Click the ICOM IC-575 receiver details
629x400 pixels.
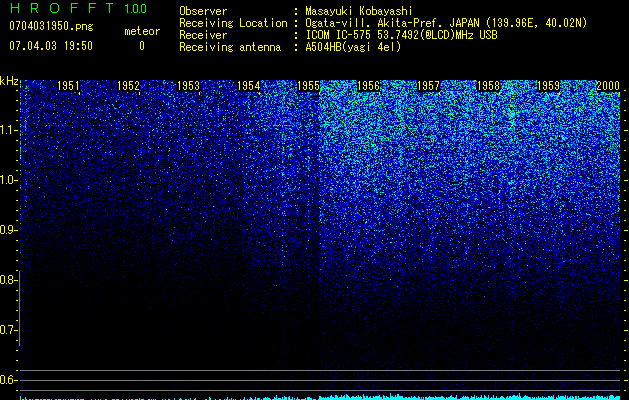401,35
